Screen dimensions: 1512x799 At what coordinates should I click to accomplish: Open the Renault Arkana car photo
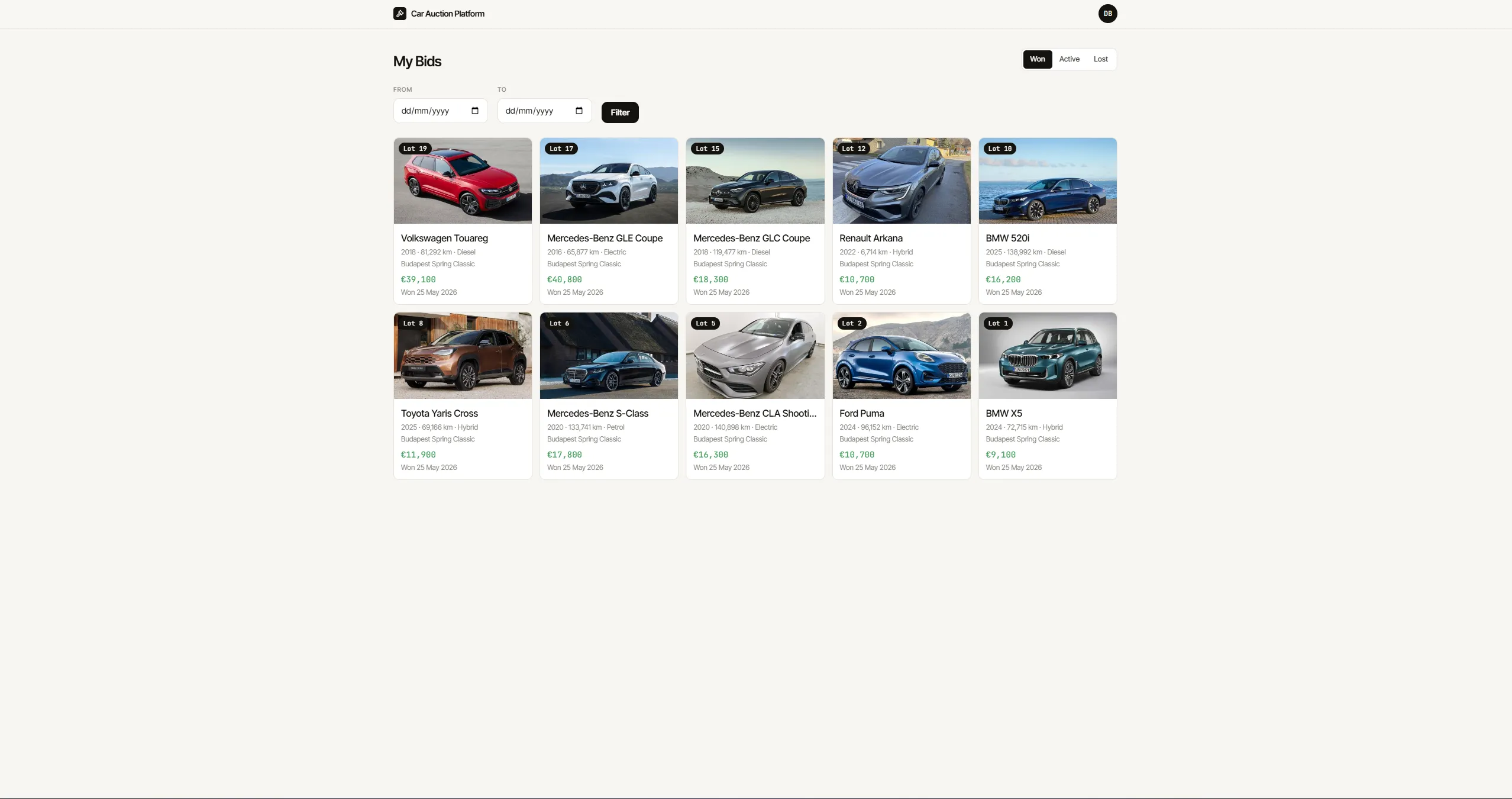click(x=902, y=181)
